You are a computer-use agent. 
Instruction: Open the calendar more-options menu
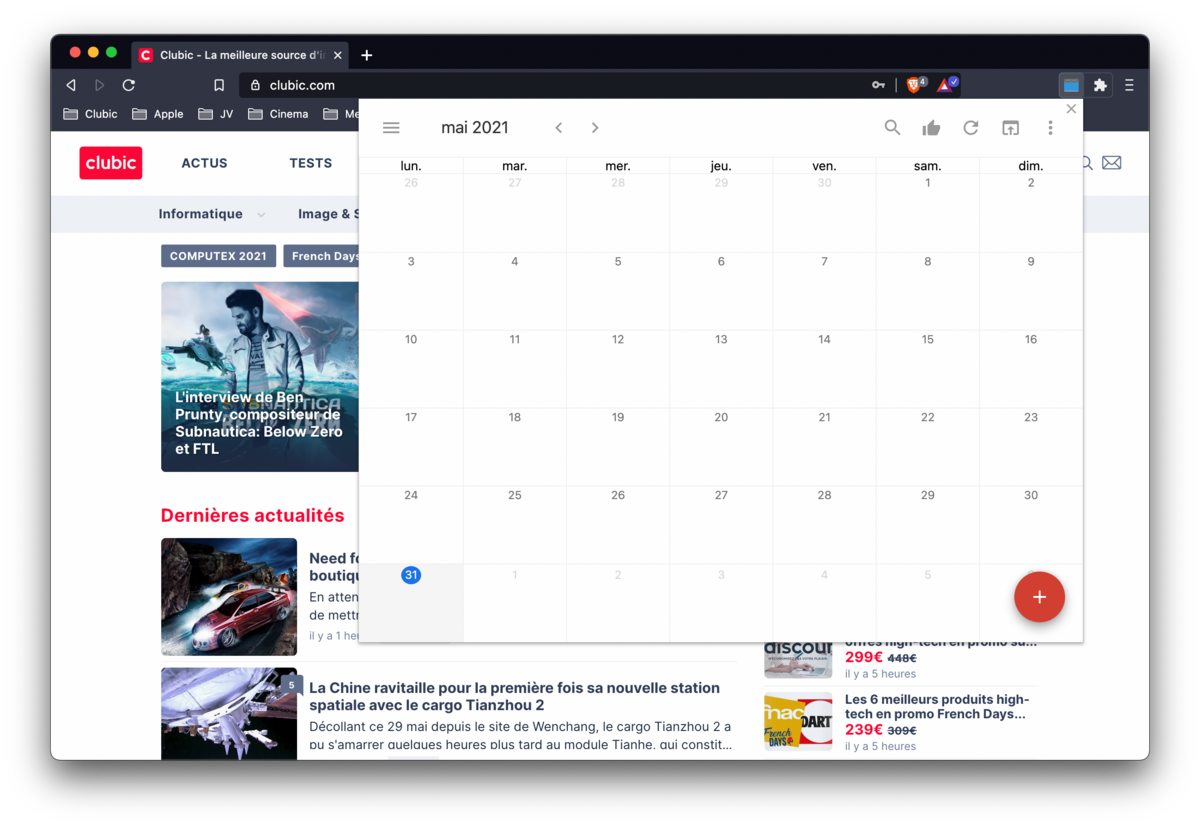point(1050,128)
